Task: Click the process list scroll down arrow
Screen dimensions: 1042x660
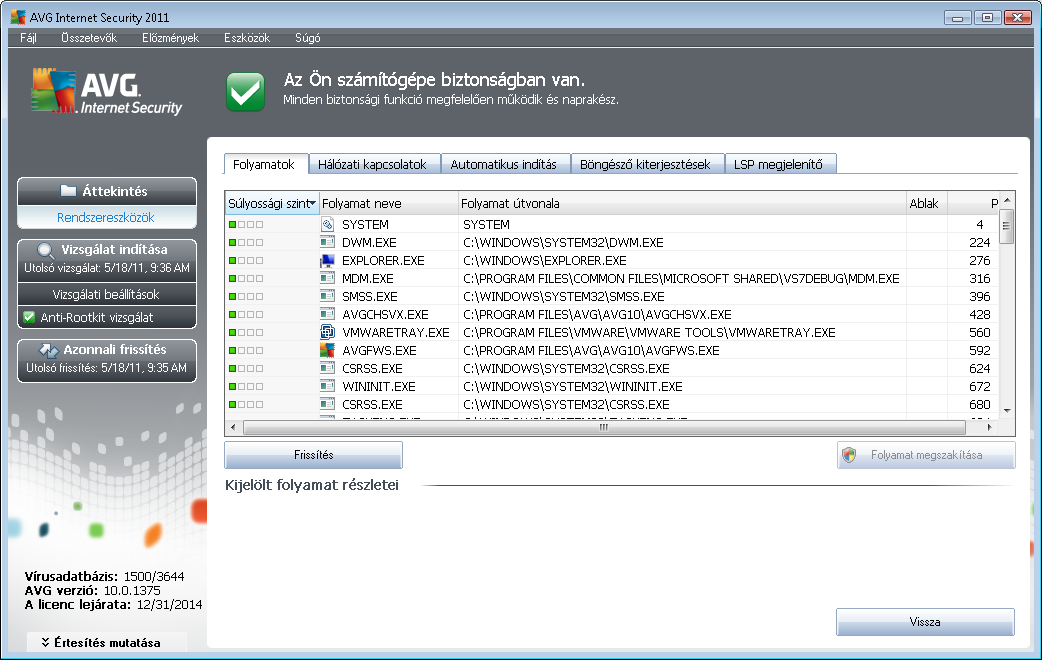Action: (1007, 411)
